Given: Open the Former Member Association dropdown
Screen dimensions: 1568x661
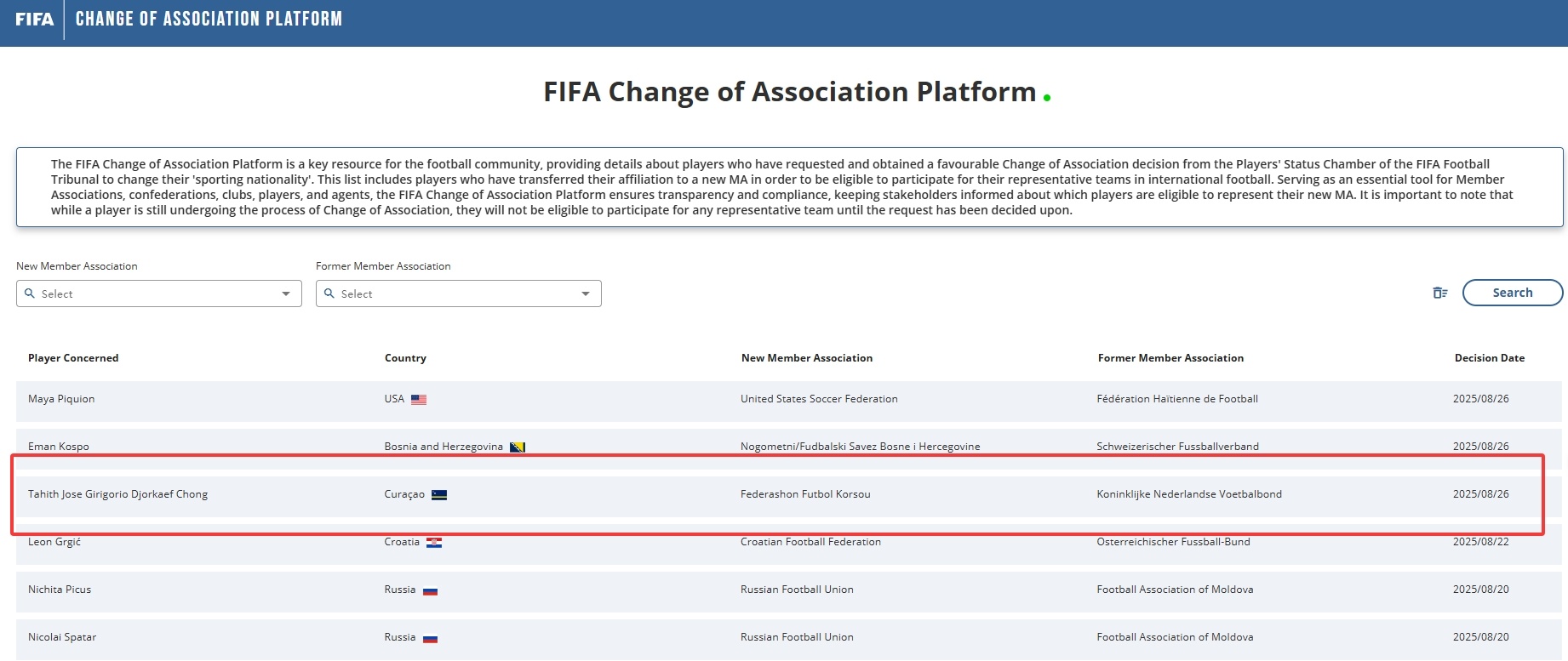Looking at the screenshot, I should (586, 293).
